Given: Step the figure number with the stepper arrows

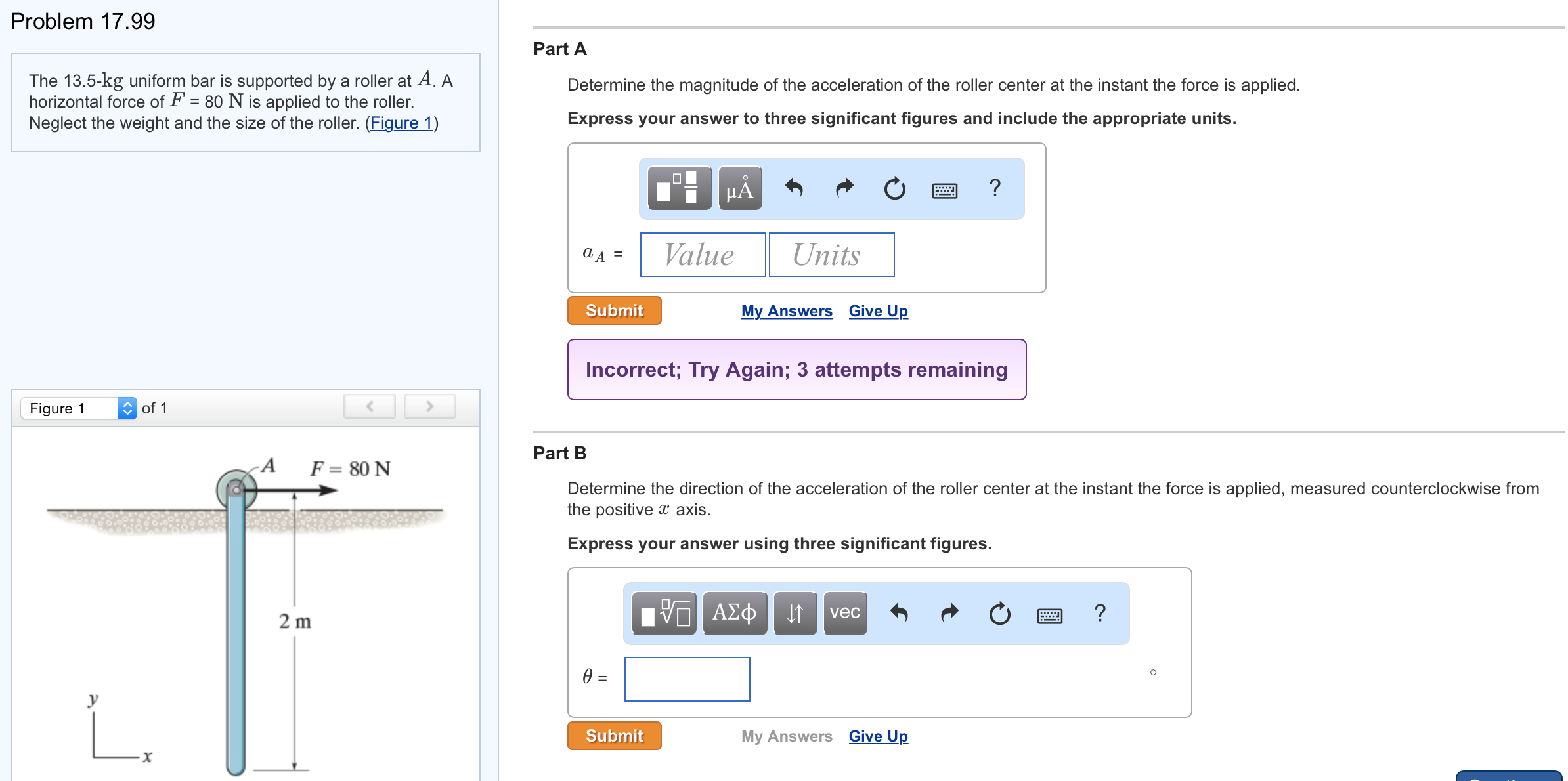Looking at the screenshot, I should click(127, 408).
